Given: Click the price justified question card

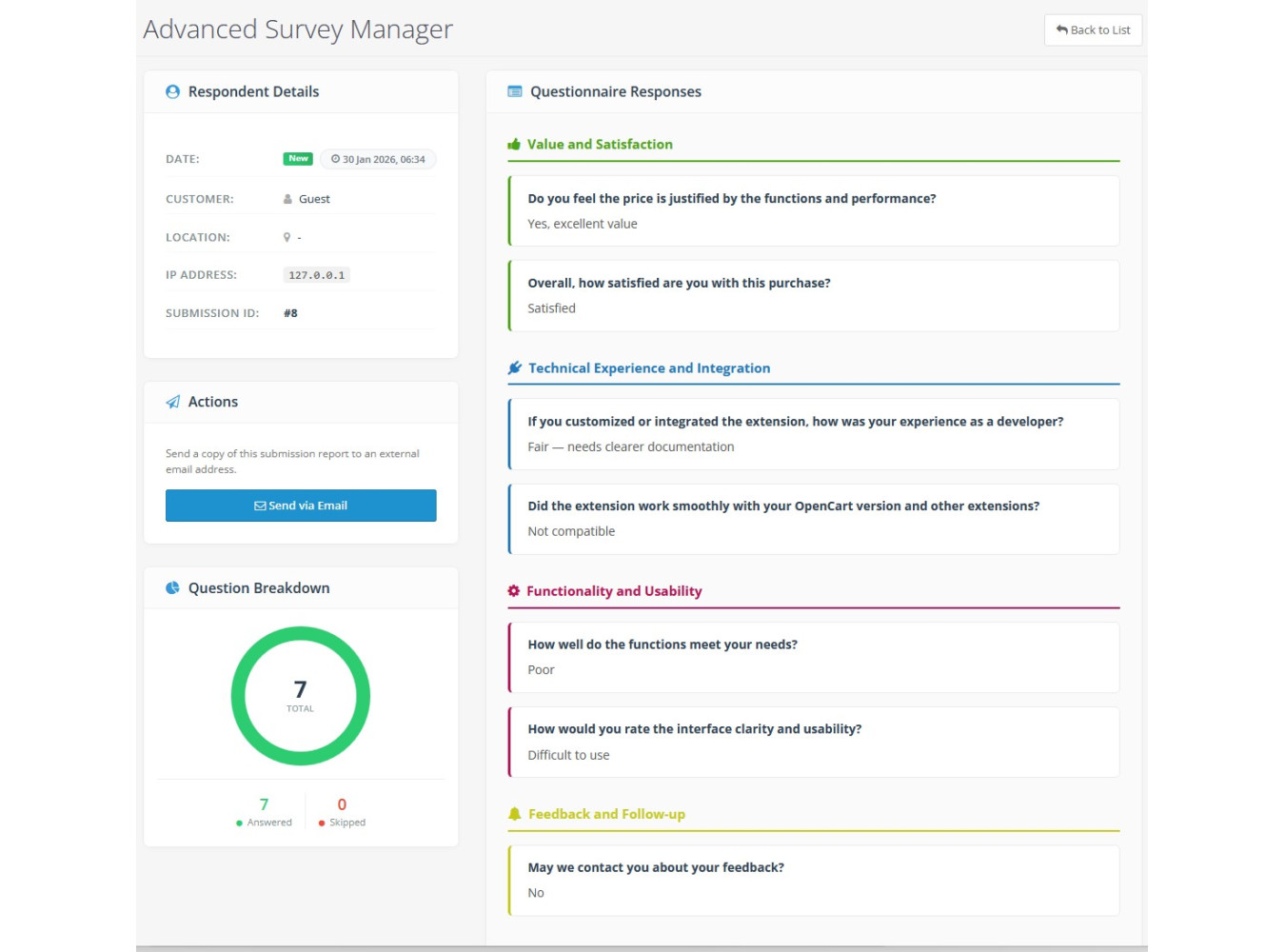Looking at the screenshot, I should tap(814, 211).
